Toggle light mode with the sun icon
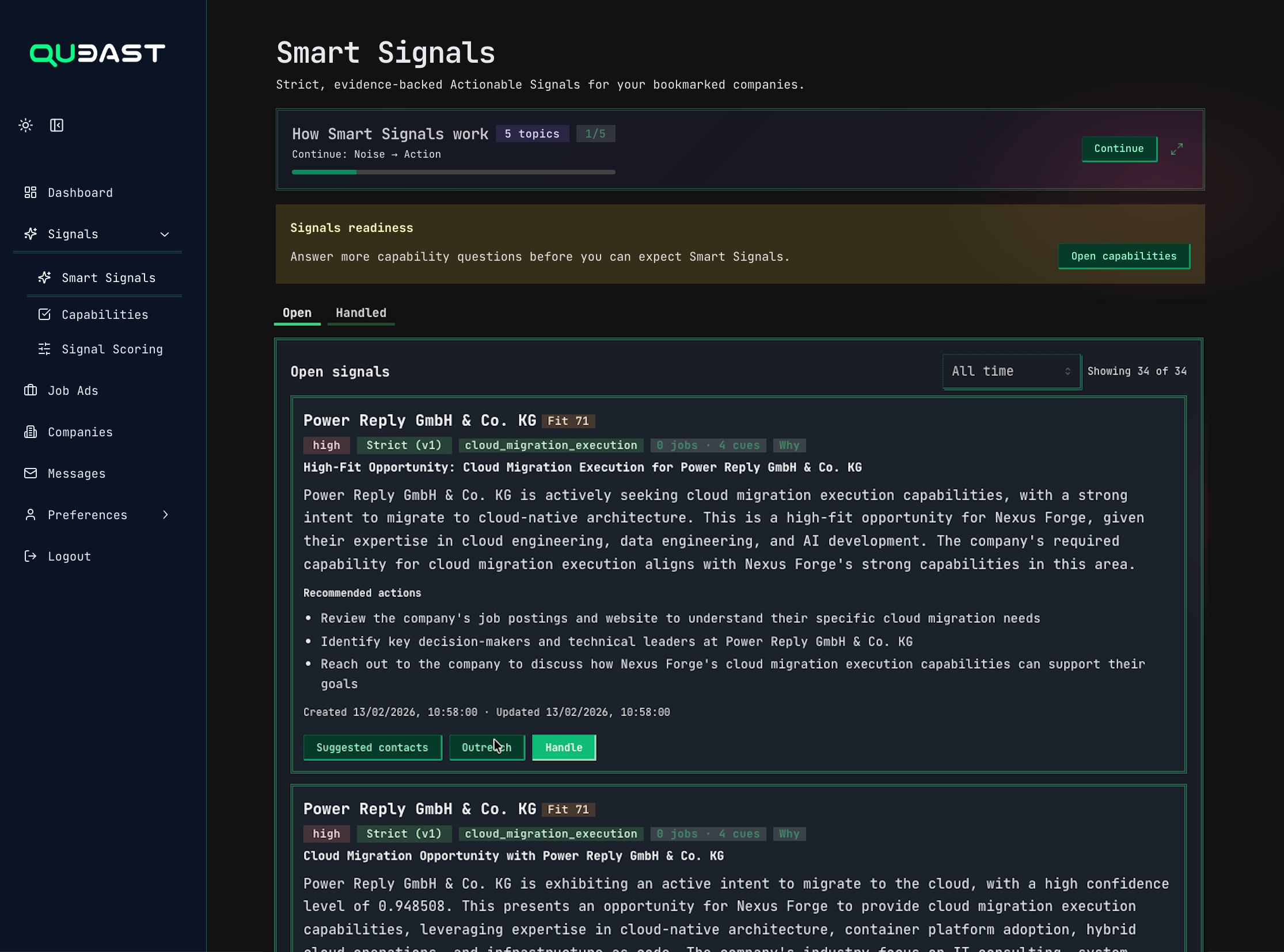 click(25, 125)
